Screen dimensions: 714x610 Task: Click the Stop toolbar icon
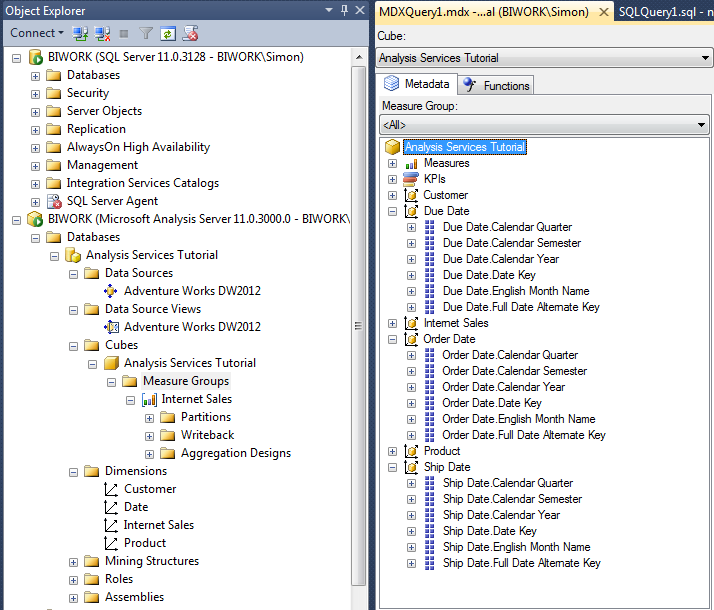[123, 34]
